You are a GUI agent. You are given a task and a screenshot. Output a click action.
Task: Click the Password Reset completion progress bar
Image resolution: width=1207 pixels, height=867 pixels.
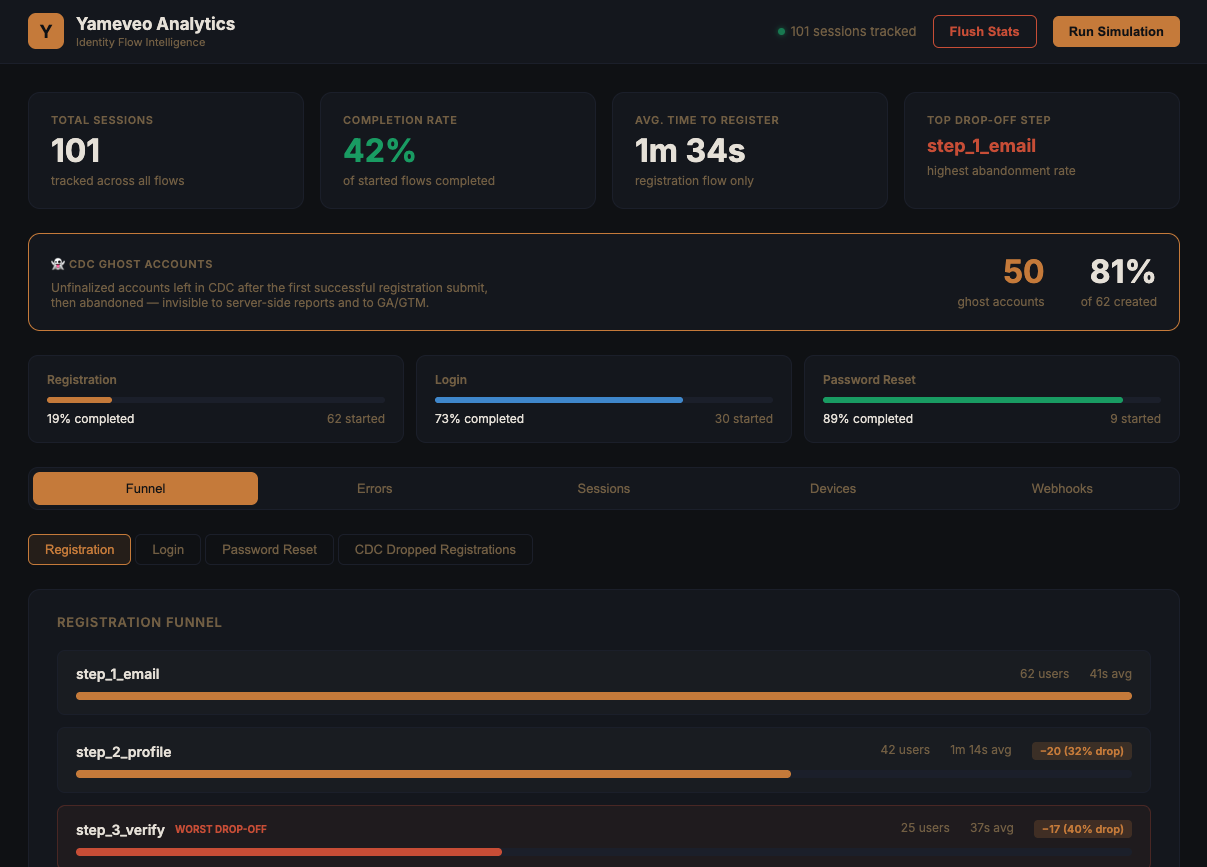(992, 400)
